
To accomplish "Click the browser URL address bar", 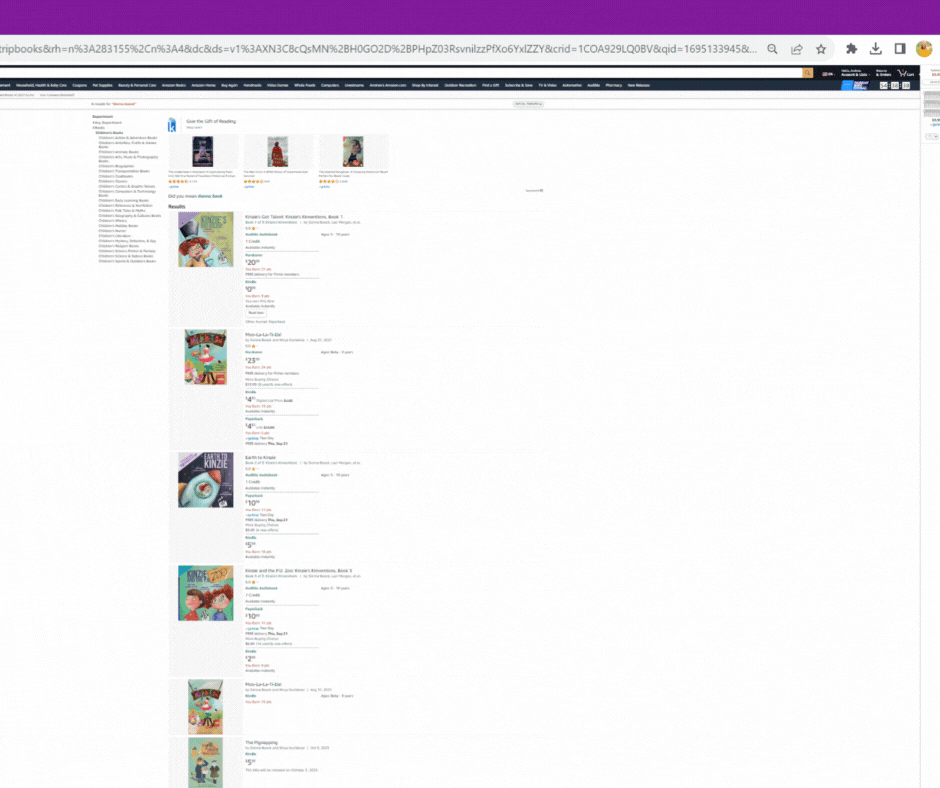I will [x=378, y=49].
